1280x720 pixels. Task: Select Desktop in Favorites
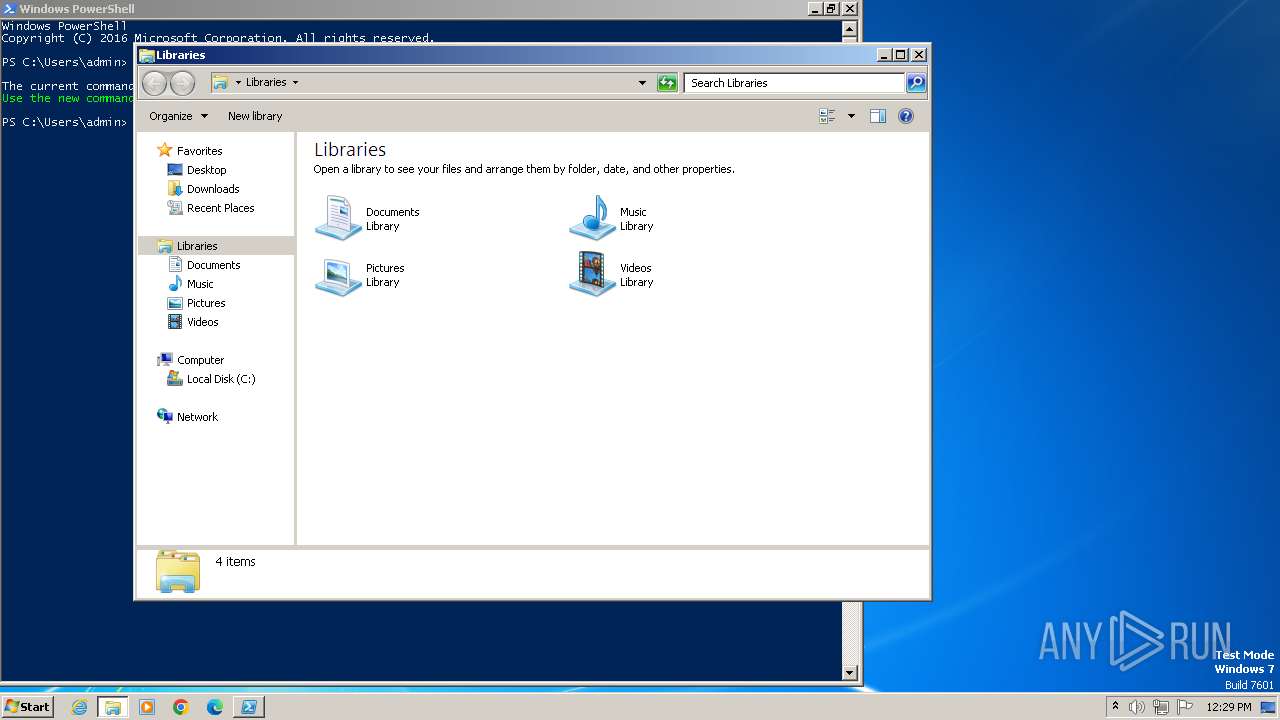206,170
